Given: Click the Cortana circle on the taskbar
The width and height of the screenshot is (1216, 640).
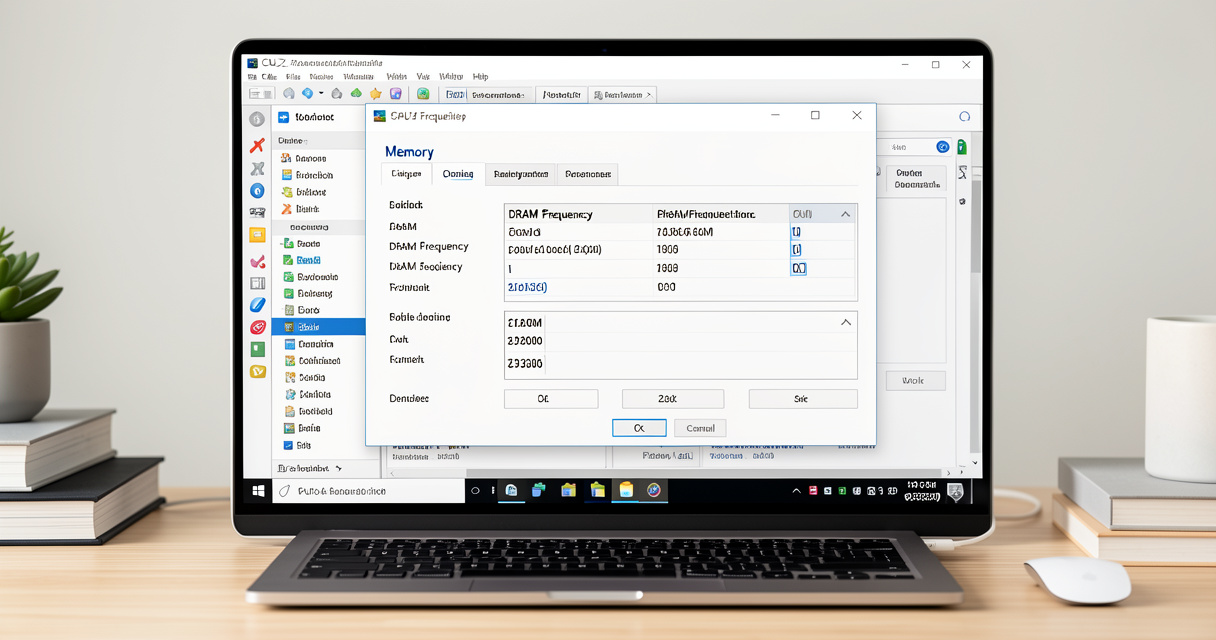Looking at the screenshot, I should (475, 491).
